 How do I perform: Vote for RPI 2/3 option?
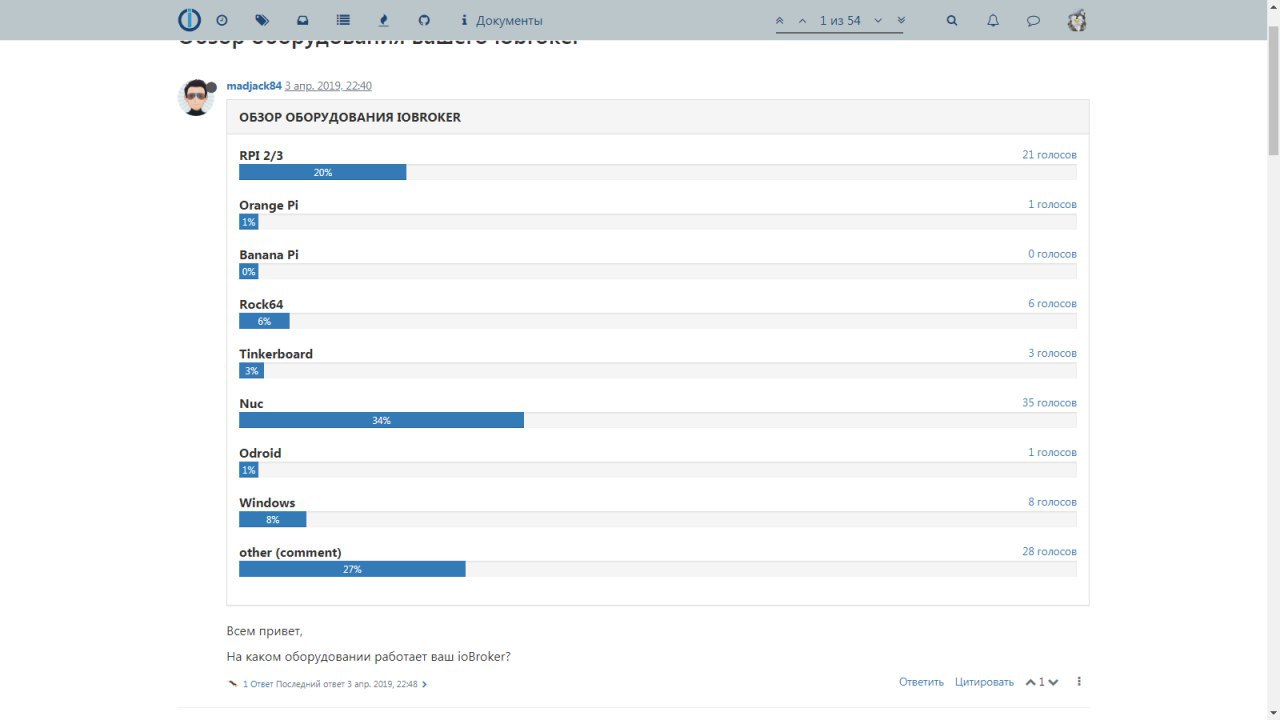[x=261, y=155]
